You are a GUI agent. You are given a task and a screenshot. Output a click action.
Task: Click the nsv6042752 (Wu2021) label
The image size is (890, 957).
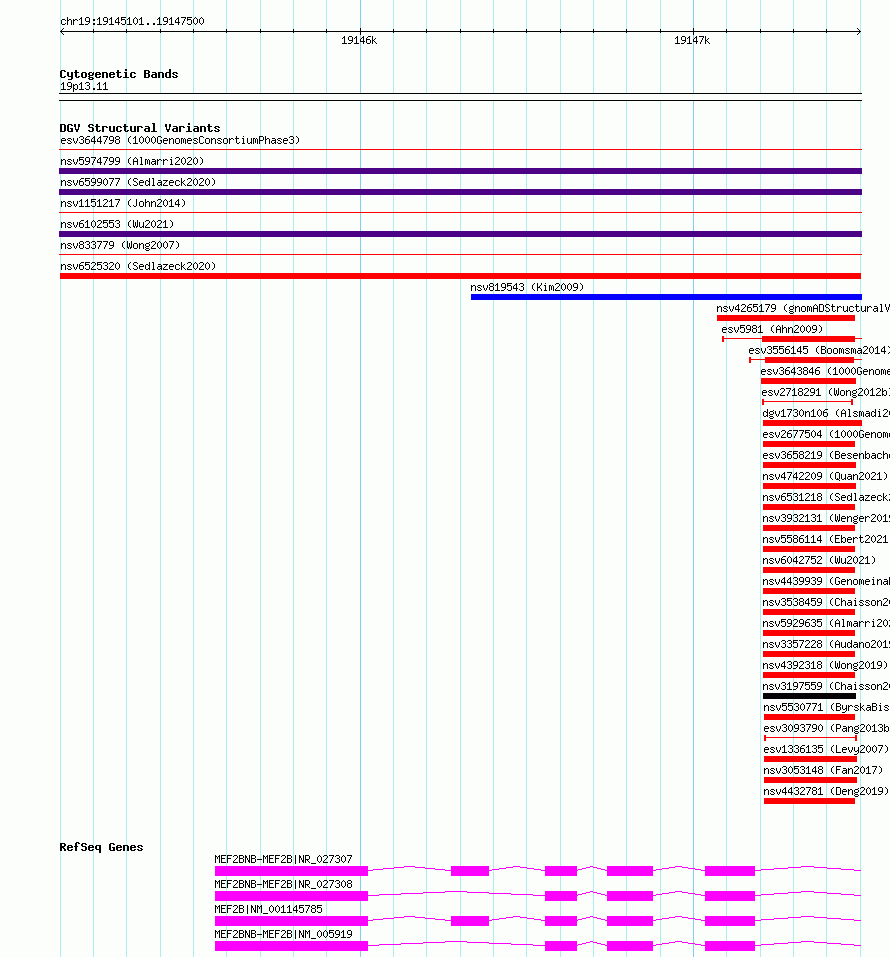pos(819,560)
